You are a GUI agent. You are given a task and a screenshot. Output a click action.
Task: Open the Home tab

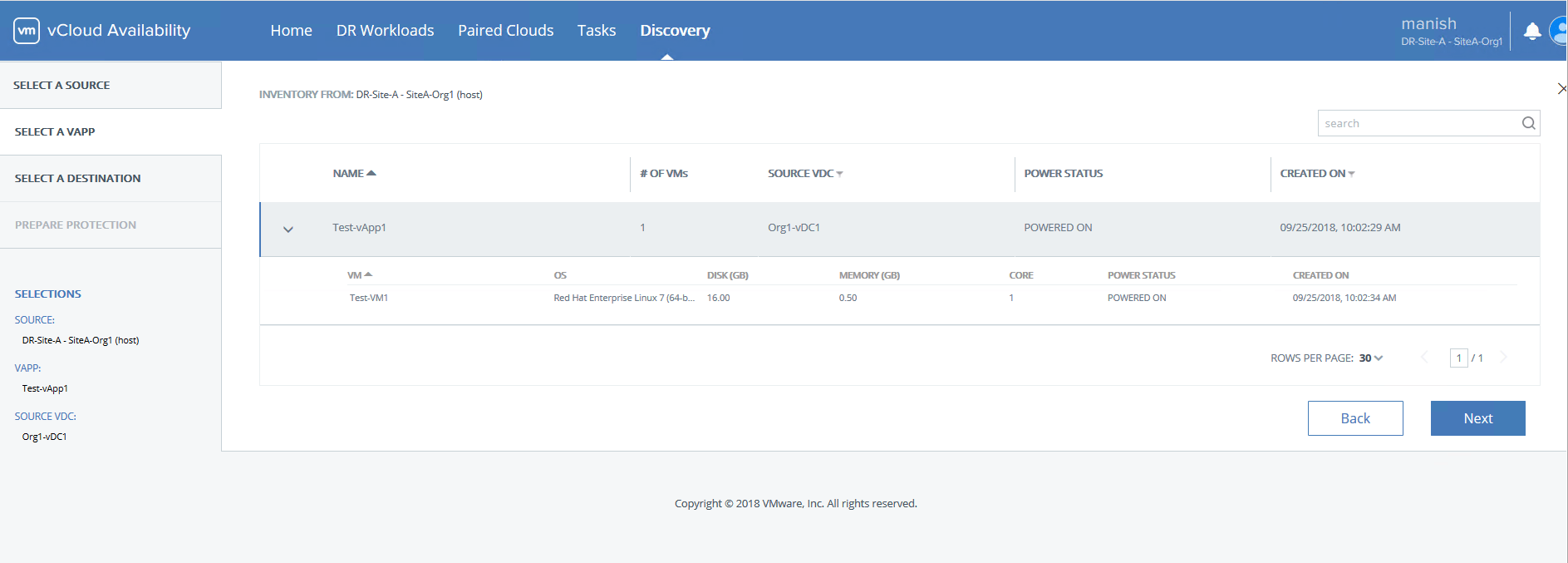click(291, 31)
